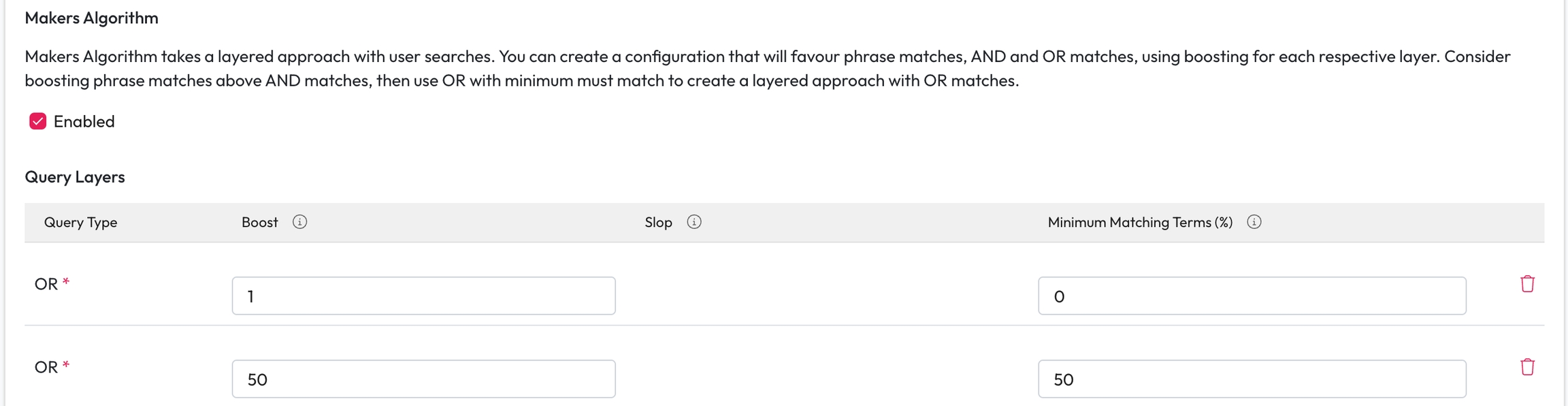This screenshot has width=1568, height=406.
Task: Delete the OR layer with boost 1
Action: coord(1527,284)
